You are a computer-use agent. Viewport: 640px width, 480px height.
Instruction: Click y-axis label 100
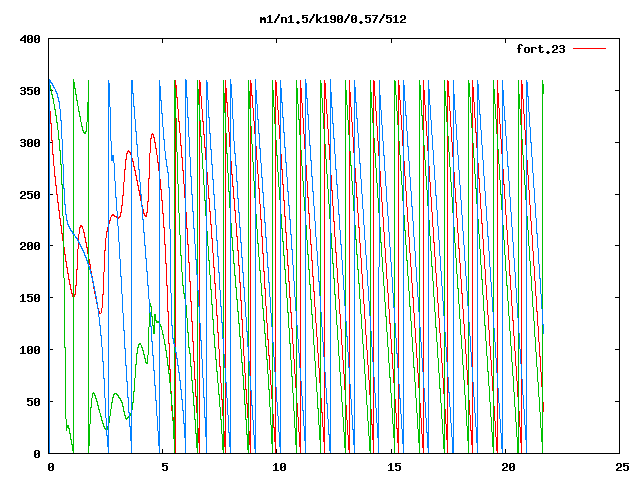(30, 350)
